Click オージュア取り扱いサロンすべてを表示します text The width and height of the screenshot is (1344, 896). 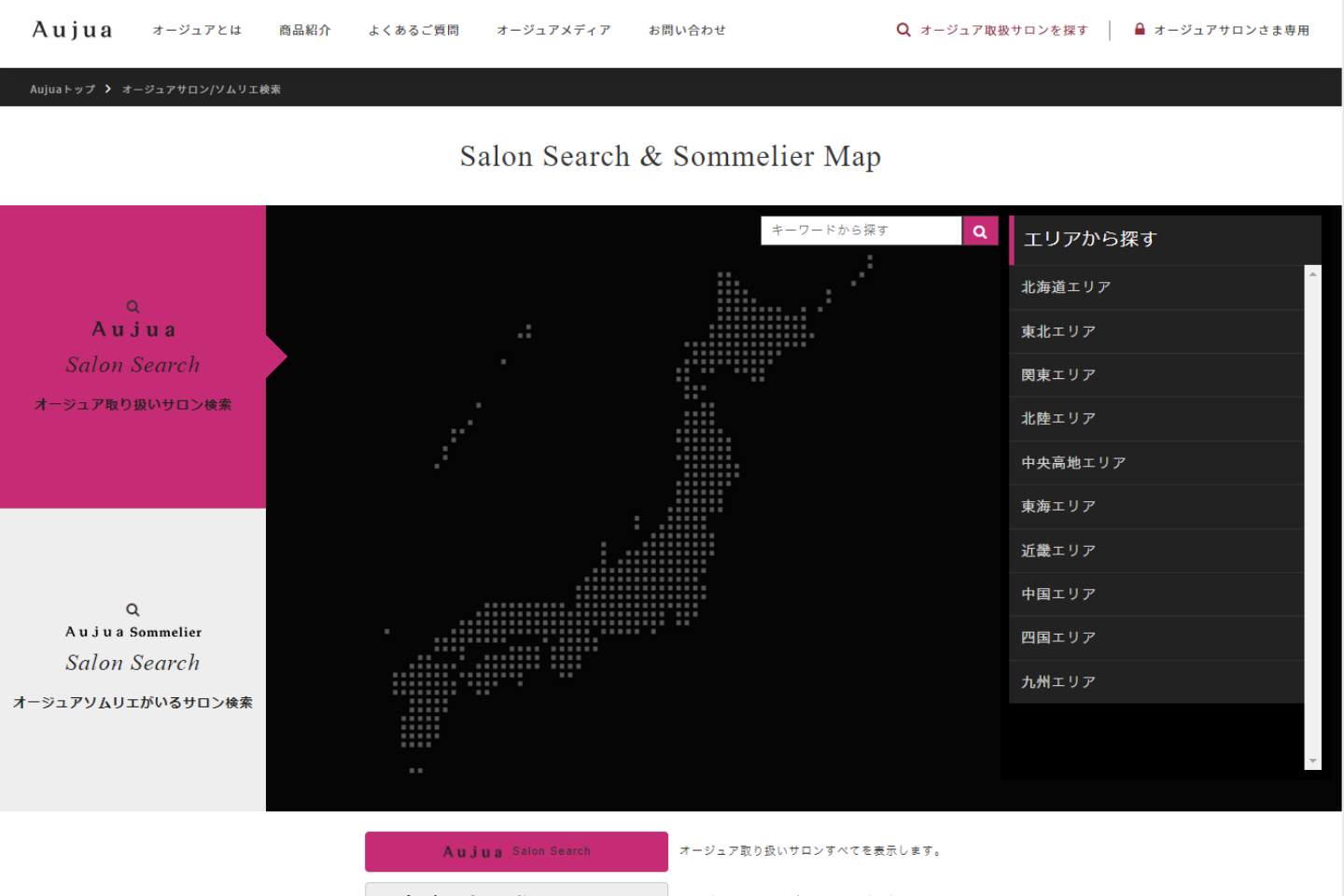[x=811, y=850]
